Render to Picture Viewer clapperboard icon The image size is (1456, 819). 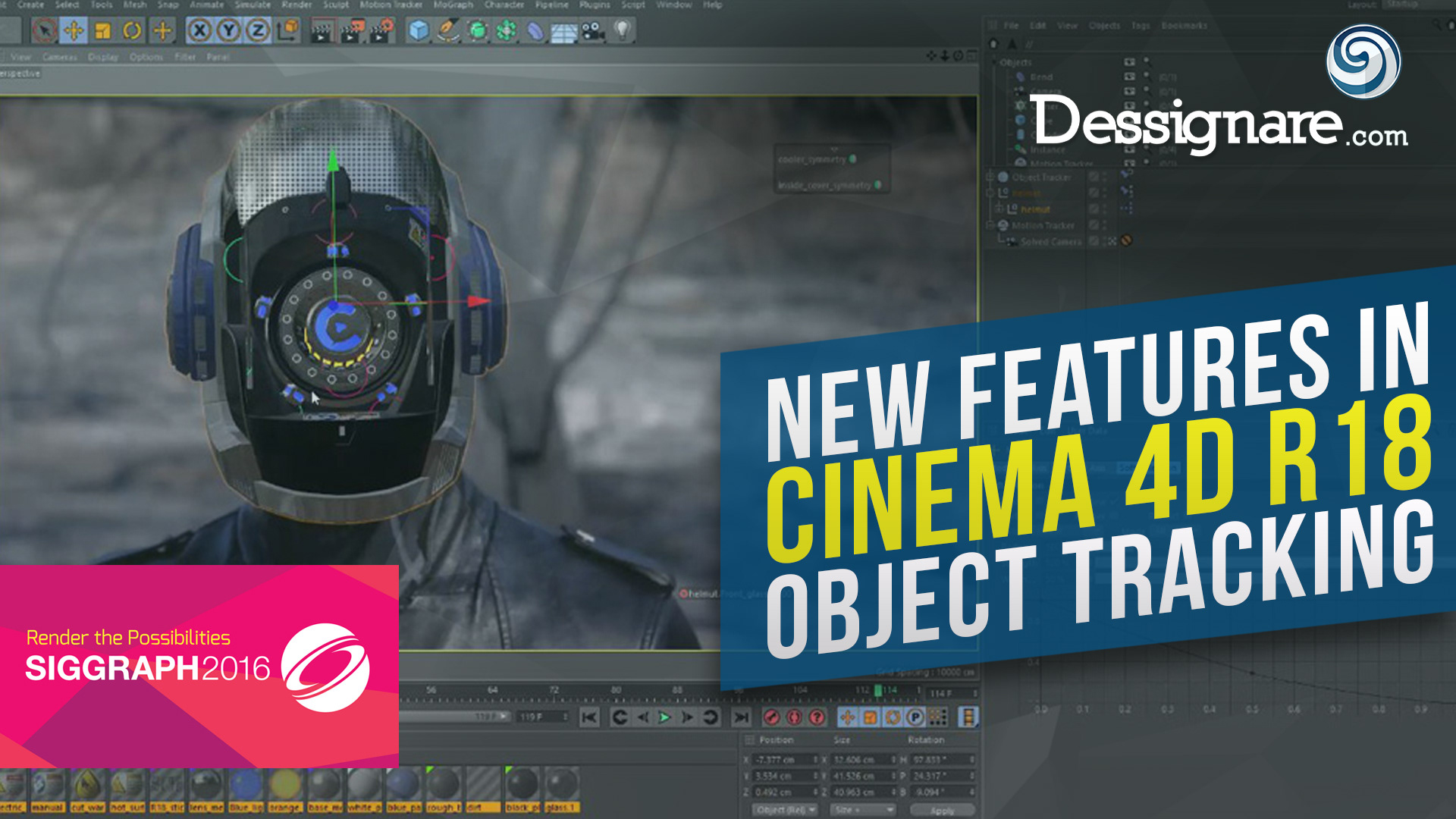pos(351,31)
